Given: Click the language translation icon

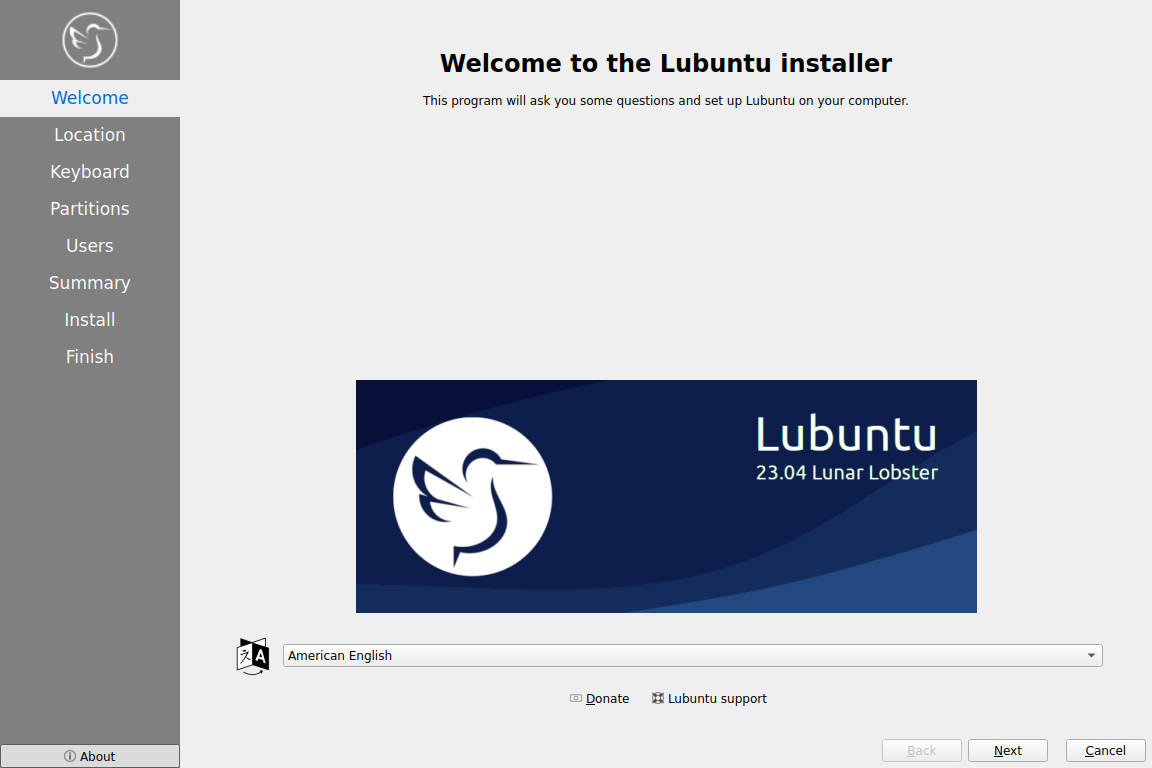Looking at the screenshot, I should pyautogui.click(x=253, y=656).
